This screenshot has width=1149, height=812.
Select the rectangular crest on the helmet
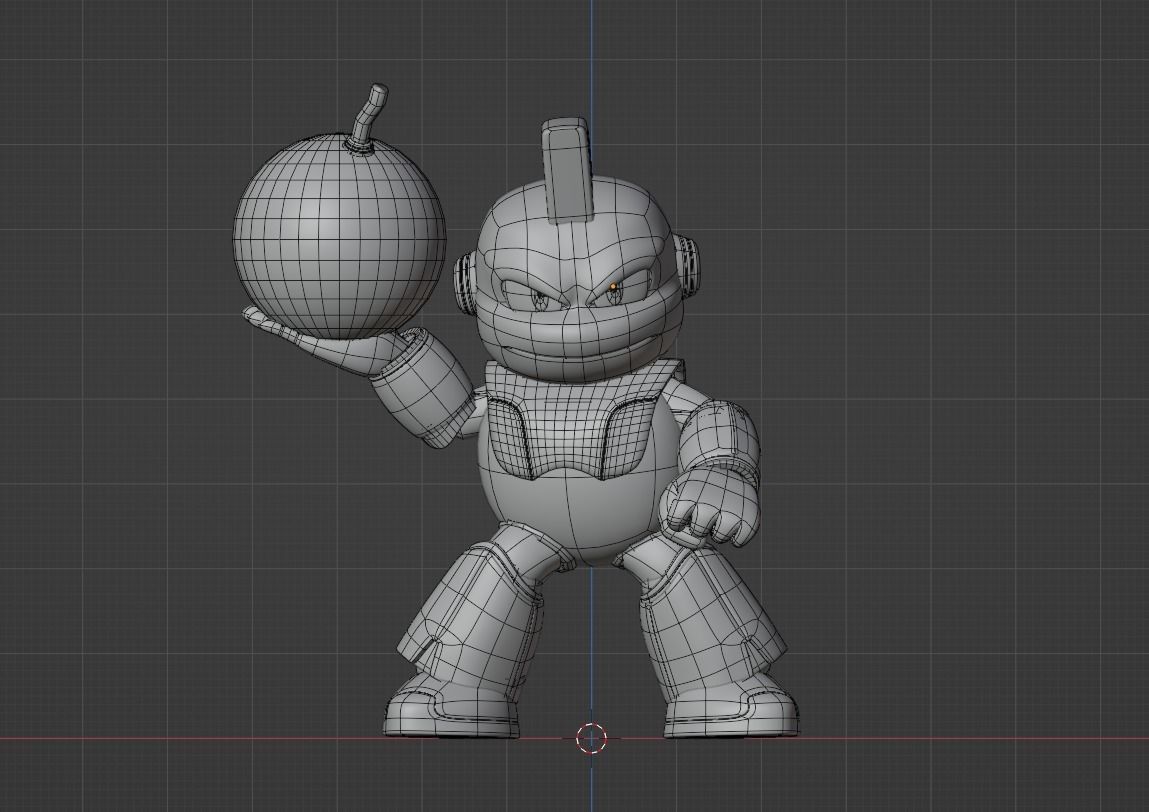tap(566, 170)
